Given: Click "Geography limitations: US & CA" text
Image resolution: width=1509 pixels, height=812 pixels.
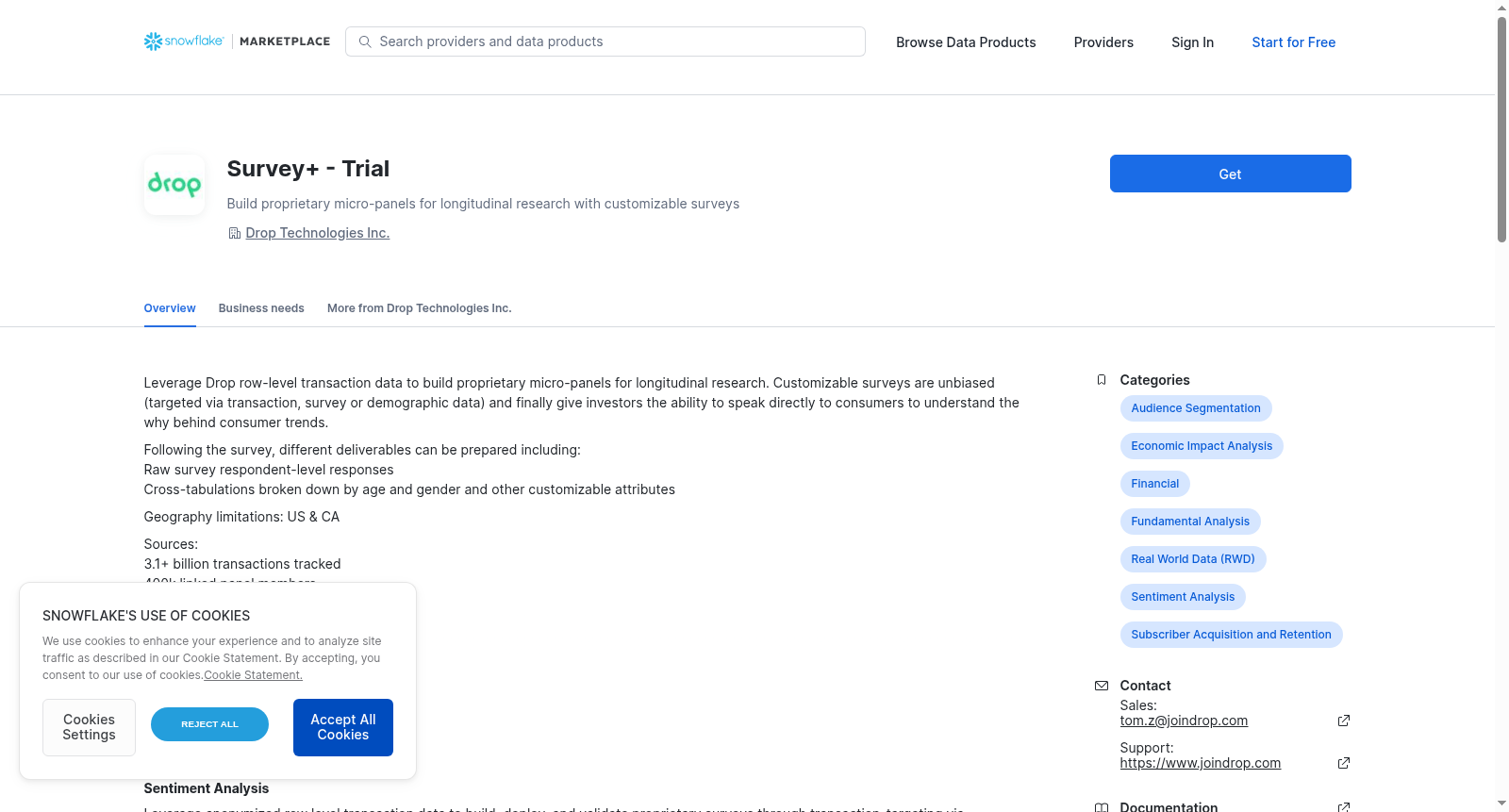Looking at the screenshot, I should click(241, 517).
